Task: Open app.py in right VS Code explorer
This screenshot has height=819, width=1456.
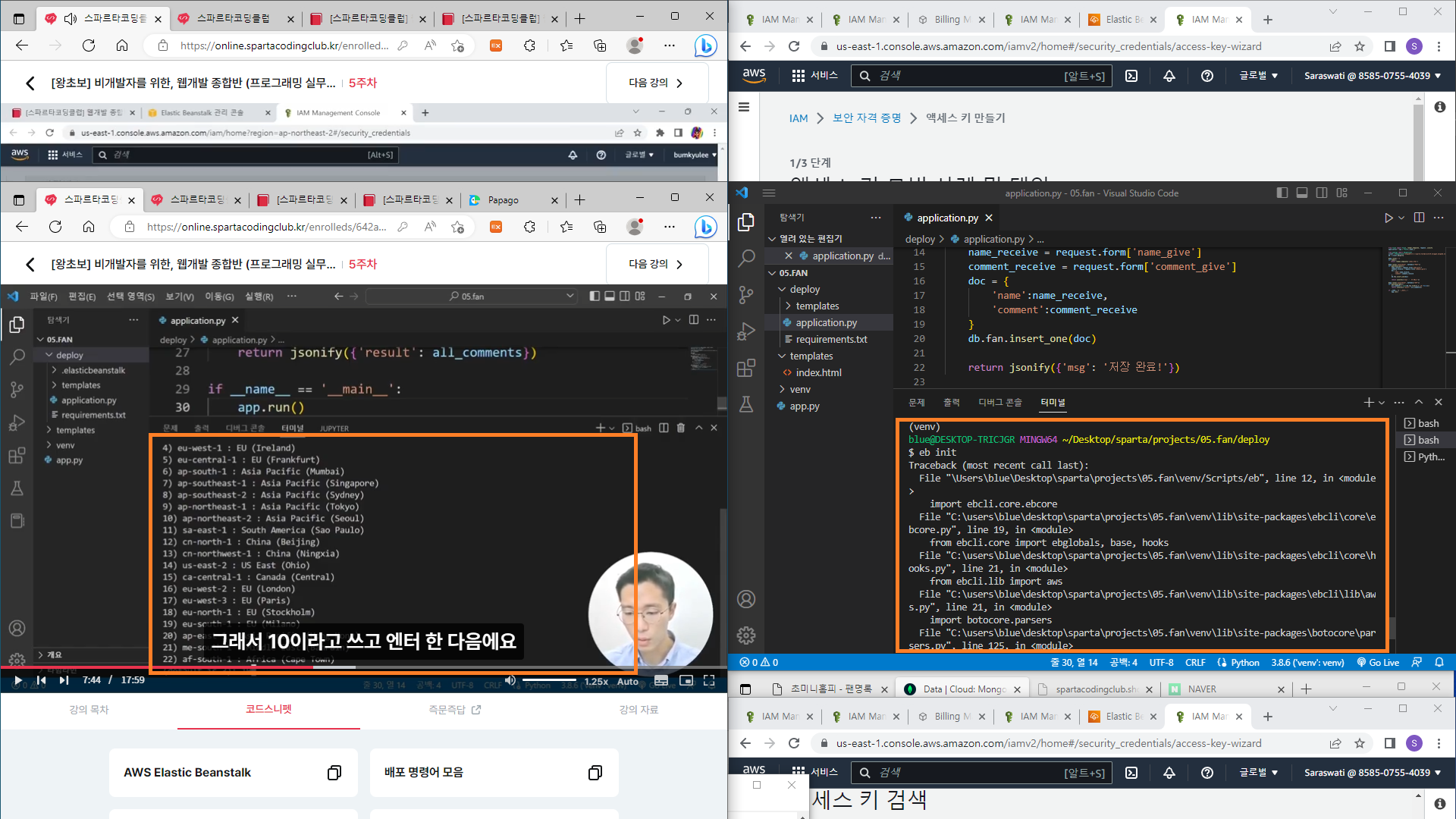Action: [805, 406]
